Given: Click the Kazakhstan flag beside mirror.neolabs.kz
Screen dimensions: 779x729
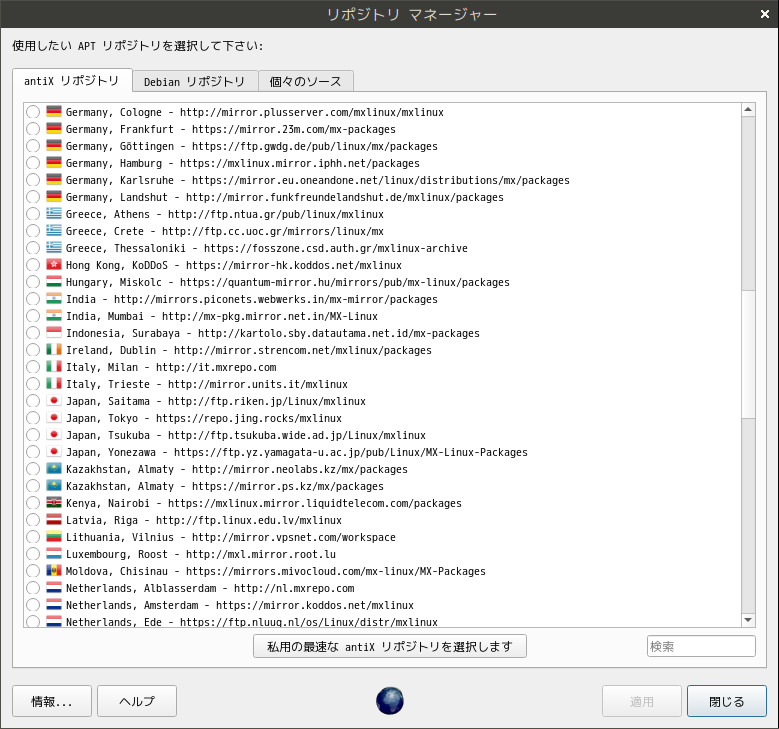Looking at the screenshot, I should [54, 469].
